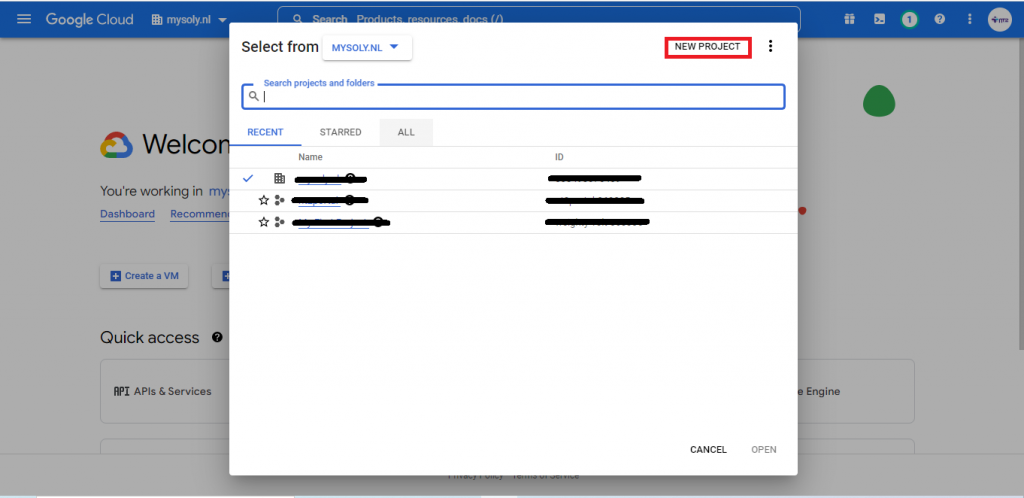Switch to the STARRED tab
Viewport: 1024px width, 498px height.
[x=340, y=132]
